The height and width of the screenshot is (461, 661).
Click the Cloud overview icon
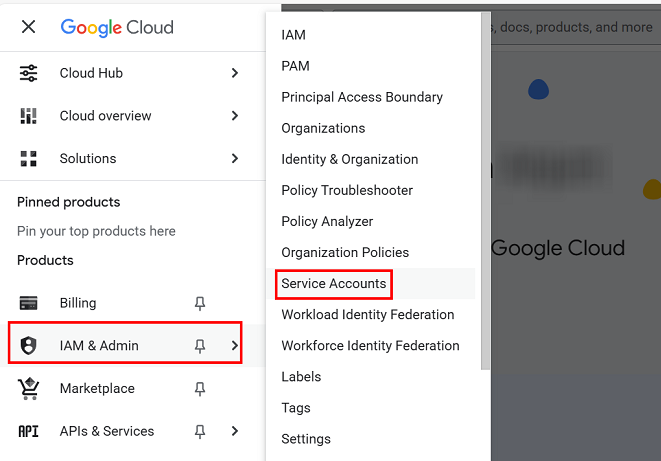click(29, 116)
